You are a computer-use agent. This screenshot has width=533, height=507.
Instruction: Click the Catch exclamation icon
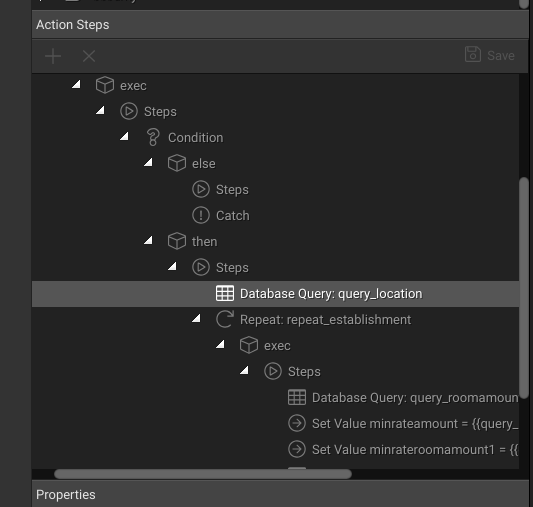coord(201,215)
